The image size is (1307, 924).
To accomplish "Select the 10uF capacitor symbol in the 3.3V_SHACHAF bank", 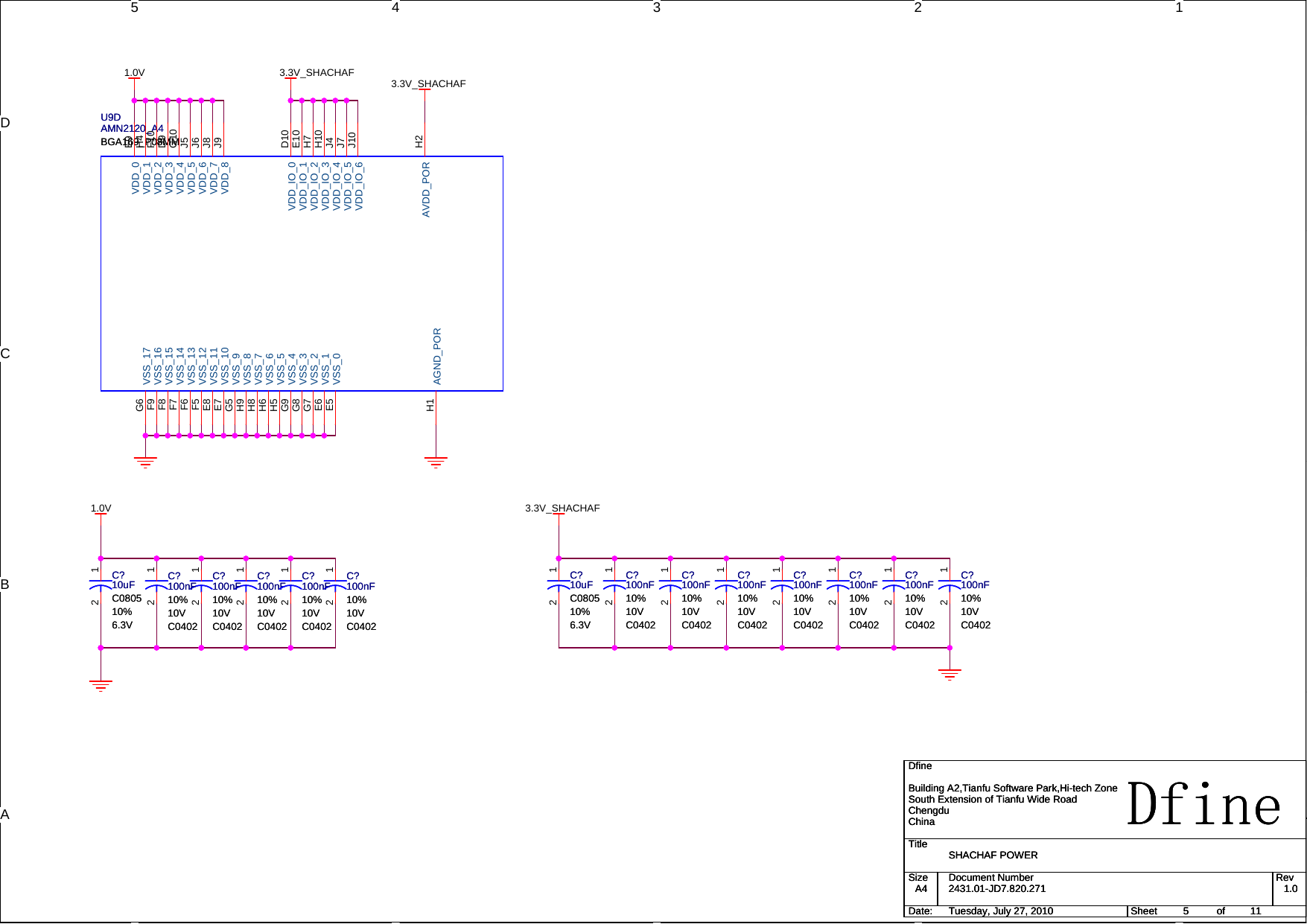I will (x=559, y=584).
